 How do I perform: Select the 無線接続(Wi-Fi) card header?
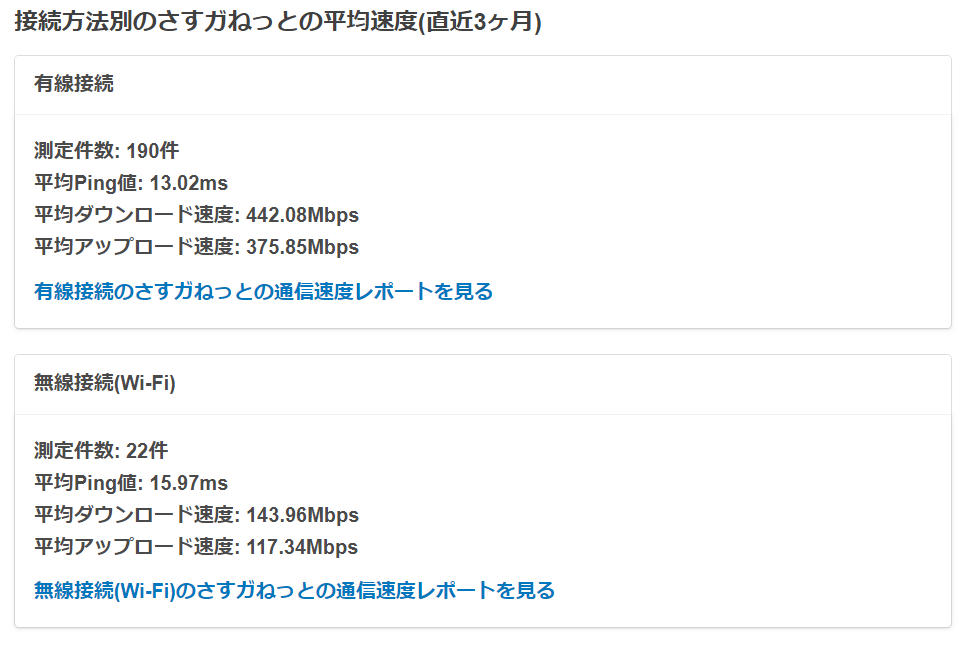pos(105,383)
